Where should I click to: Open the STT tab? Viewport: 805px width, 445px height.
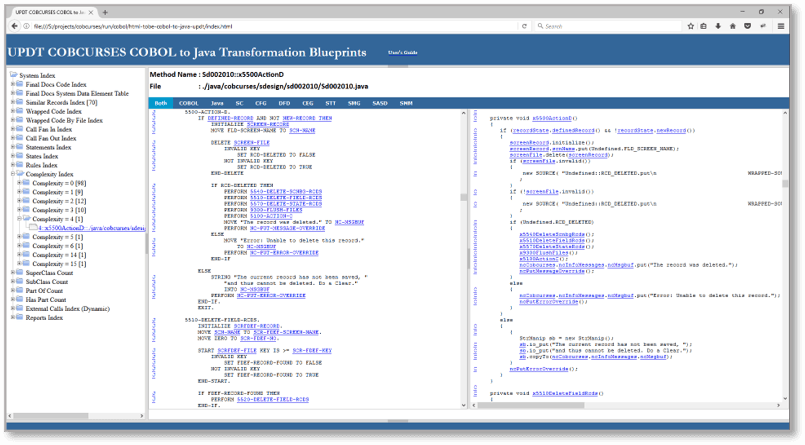coord(331,103)
